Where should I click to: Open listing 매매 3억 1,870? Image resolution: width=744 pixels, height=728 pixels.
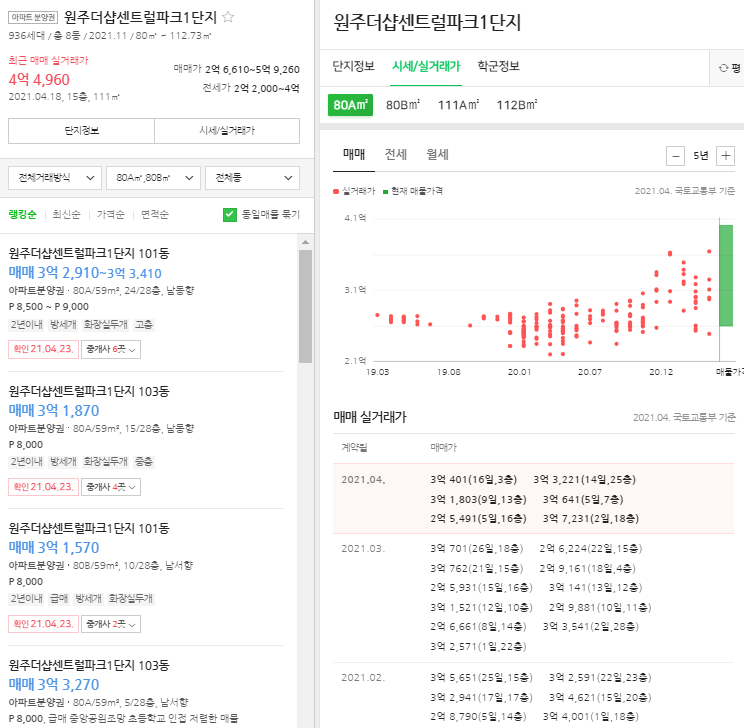(x=54, y=411)
